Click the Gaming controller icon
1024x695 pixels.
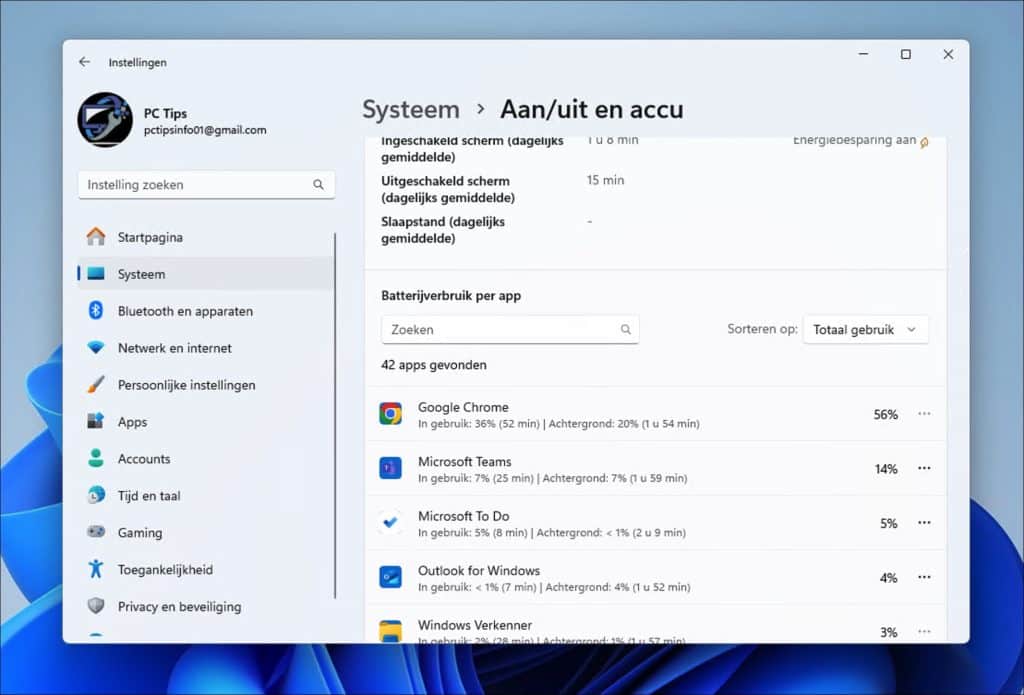[96, 532]
